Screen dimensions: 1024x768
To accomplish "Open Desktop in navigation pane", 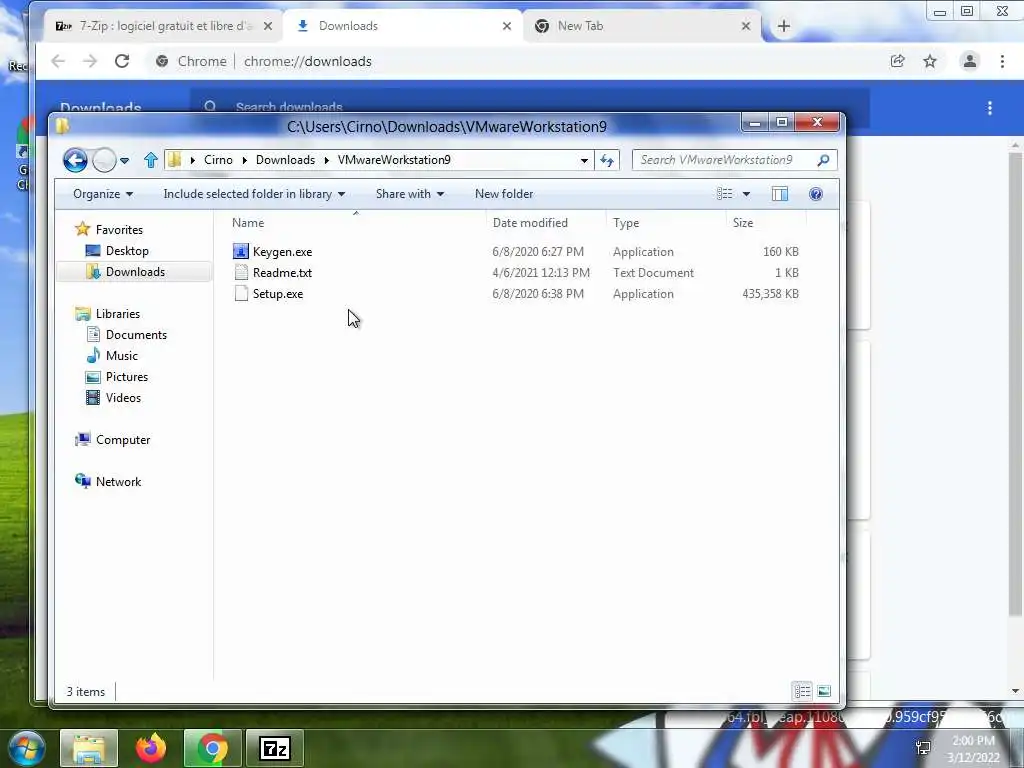I will point(127,251).
